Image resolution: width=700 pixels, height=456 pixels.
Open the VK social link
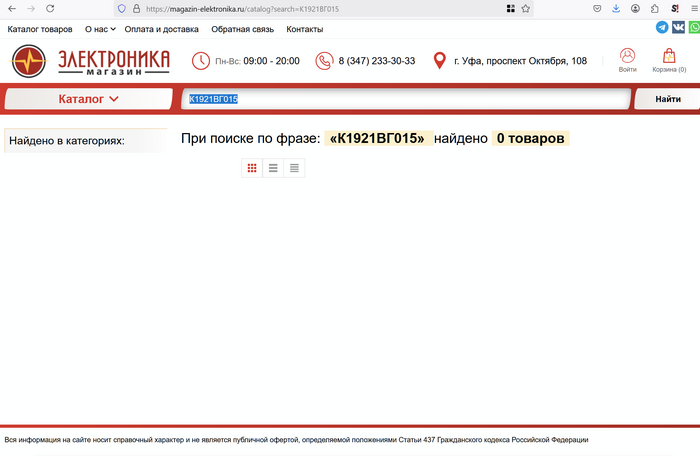pyautogui.click(x=678, y=27)
